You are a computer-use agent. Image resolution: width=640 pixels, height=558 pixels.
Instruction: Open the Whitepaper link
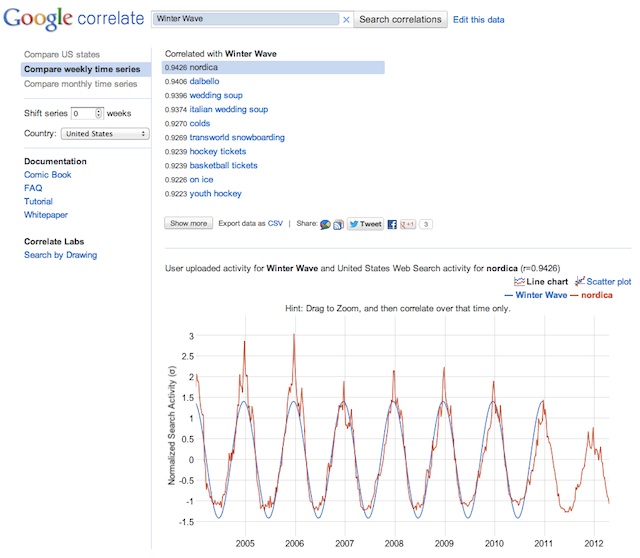click(46, 215)
